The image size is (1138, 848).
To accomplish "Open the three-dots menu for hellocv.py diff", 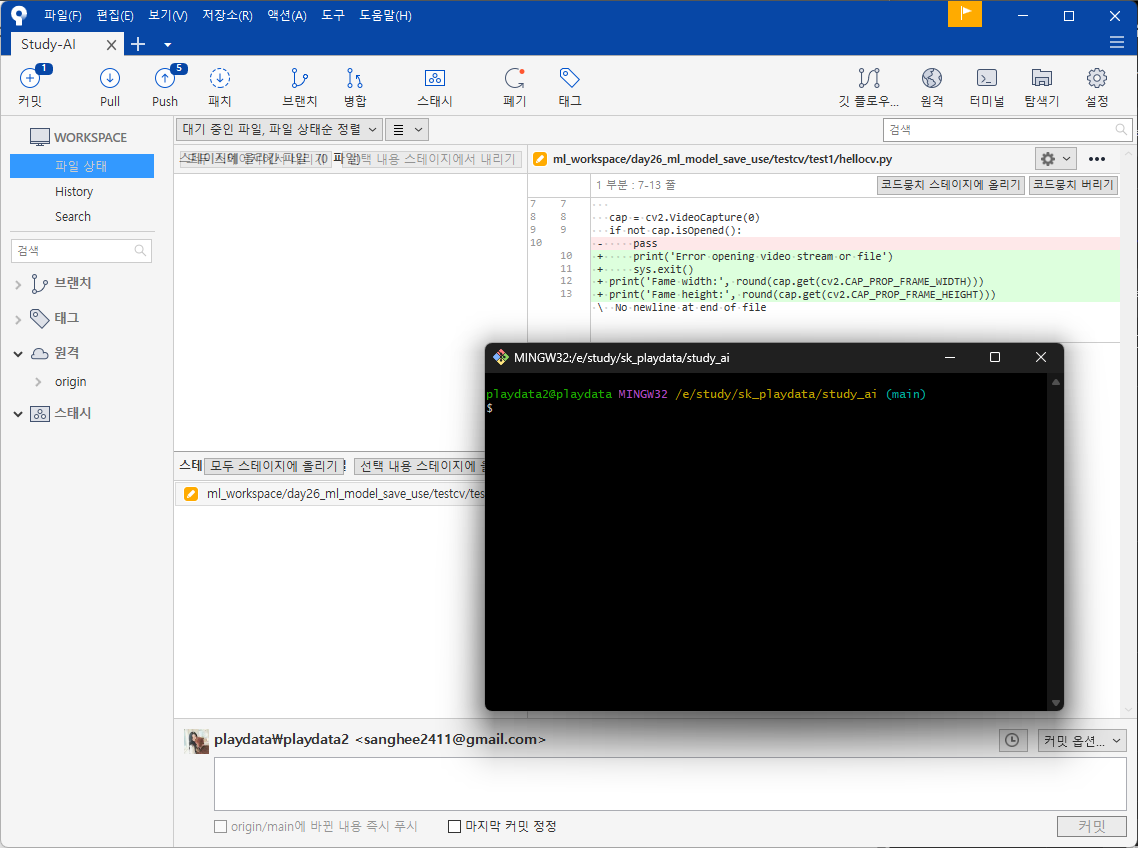I will (1097, 159).
